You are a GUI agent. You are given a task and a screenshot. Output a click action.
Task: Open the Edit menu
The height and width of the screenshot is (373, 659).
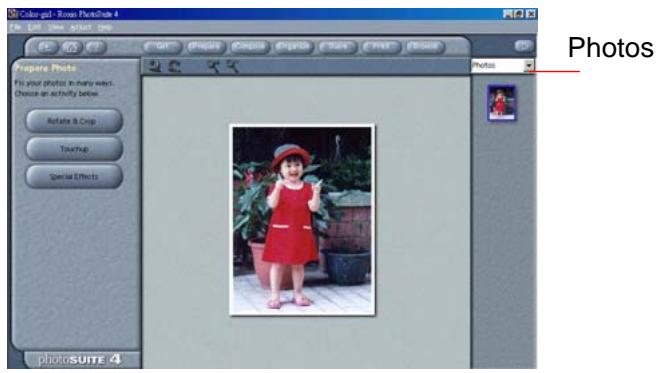tap(34, 27)
